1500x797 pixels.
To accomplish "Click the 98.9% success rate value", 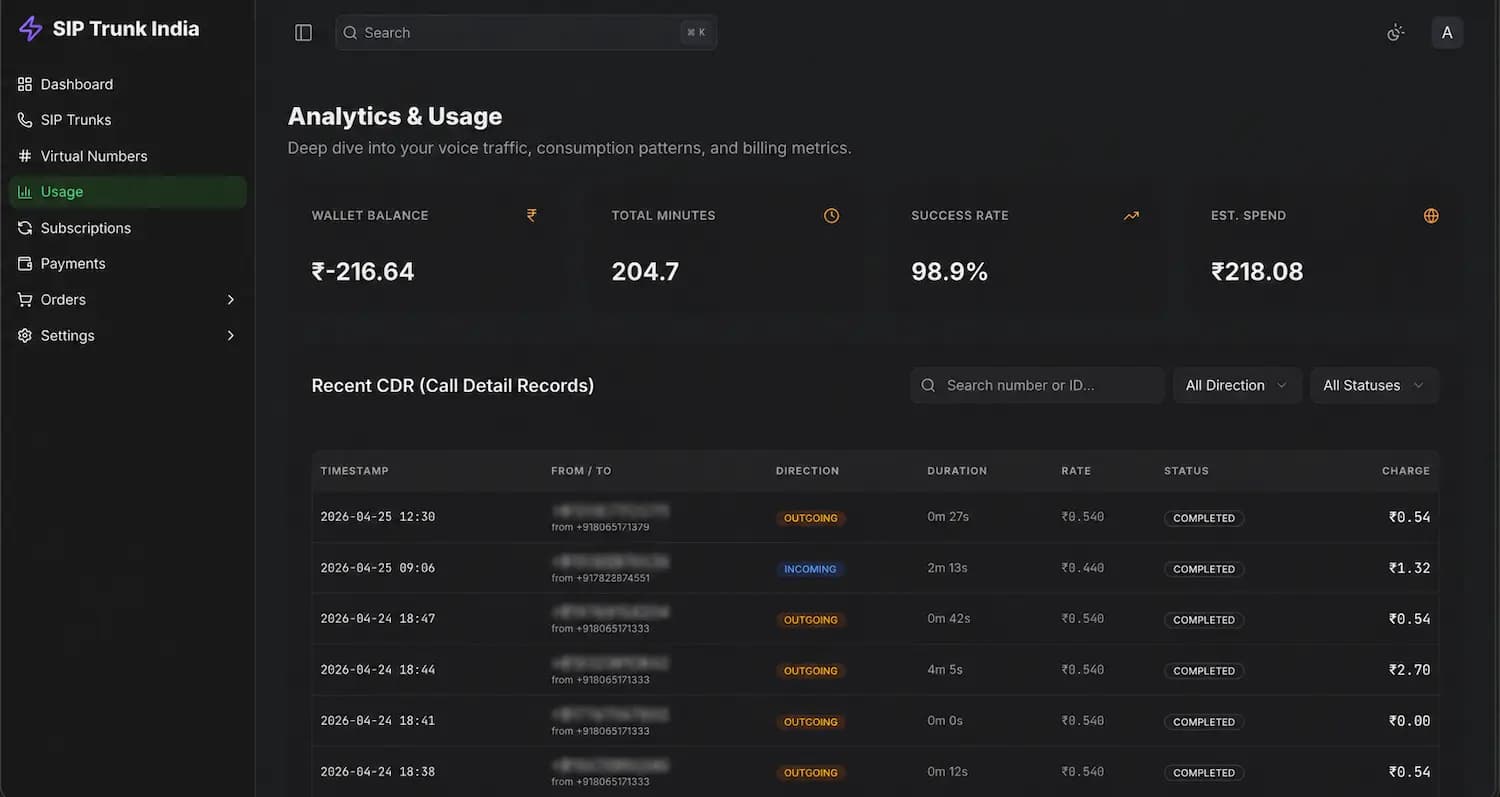I will tap(950, 272).
